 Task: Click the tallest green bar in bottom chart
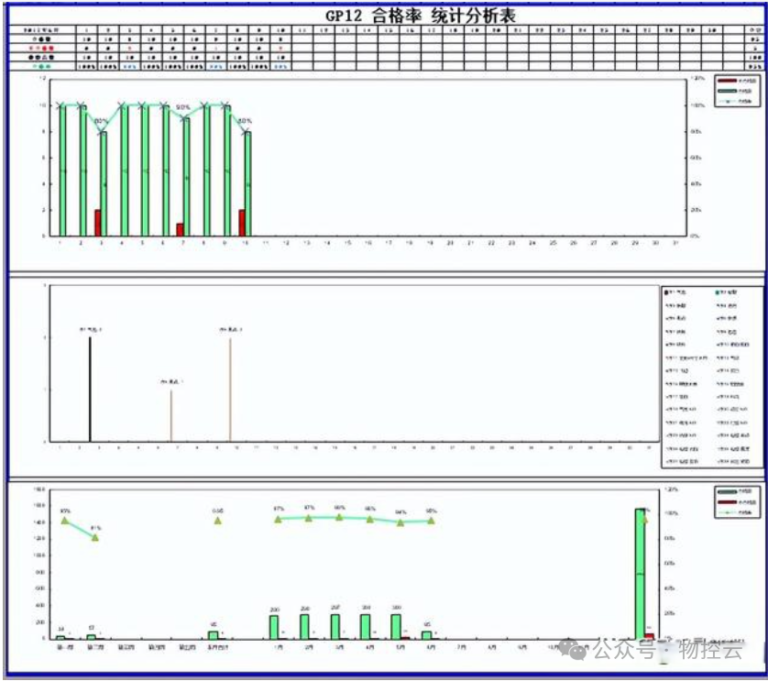point(640,573)
